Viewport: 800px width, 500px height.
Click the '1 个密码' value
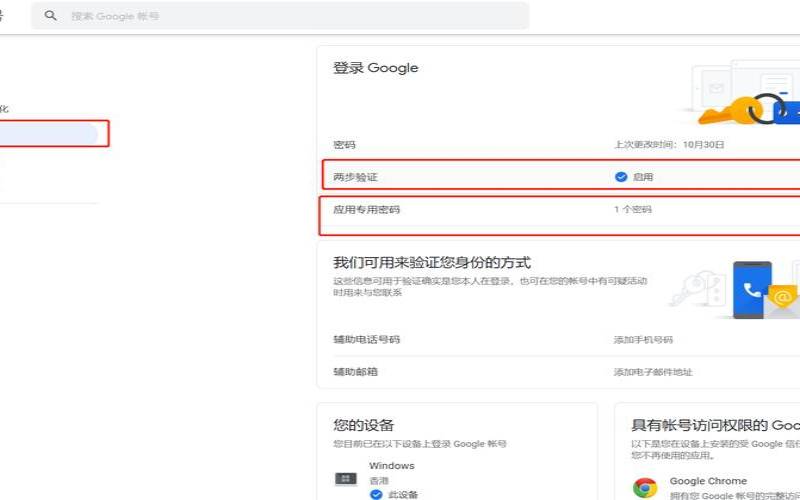[x=633, y=209]
